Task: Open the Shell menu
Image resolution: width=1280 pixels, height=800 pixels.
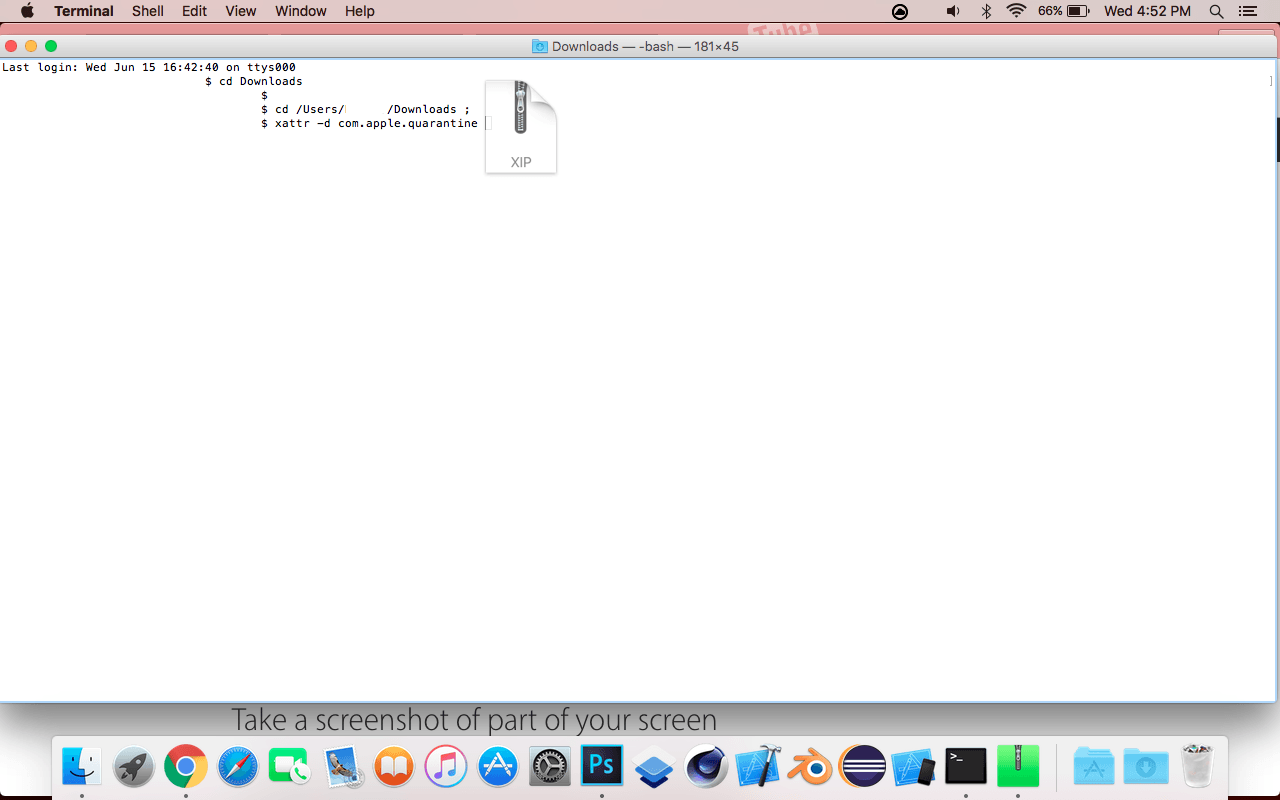Action: (x=148, y=11)
